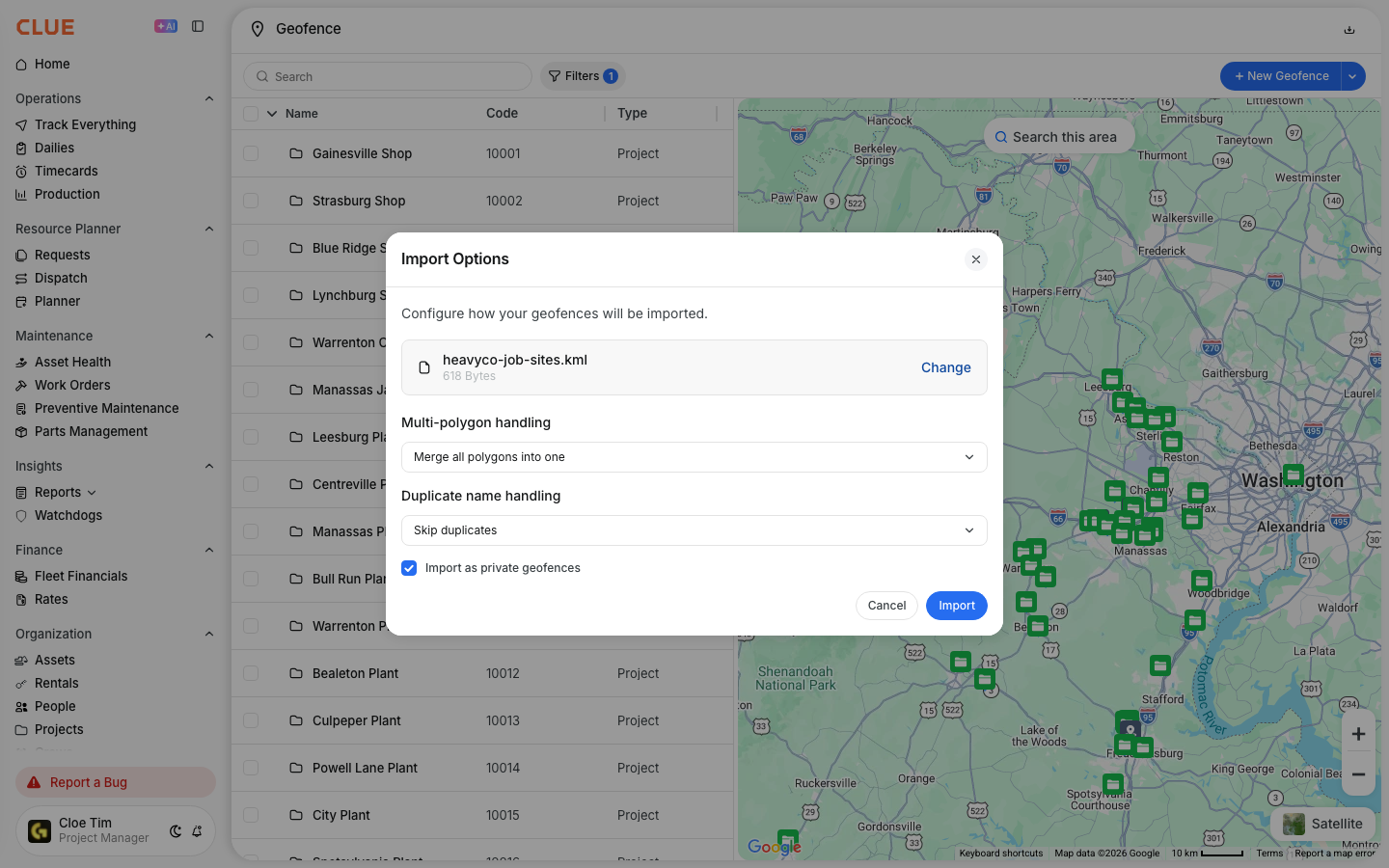Click the Rentals key icon
Screen dimensions: 1389x868
click(x=21, y=683)
